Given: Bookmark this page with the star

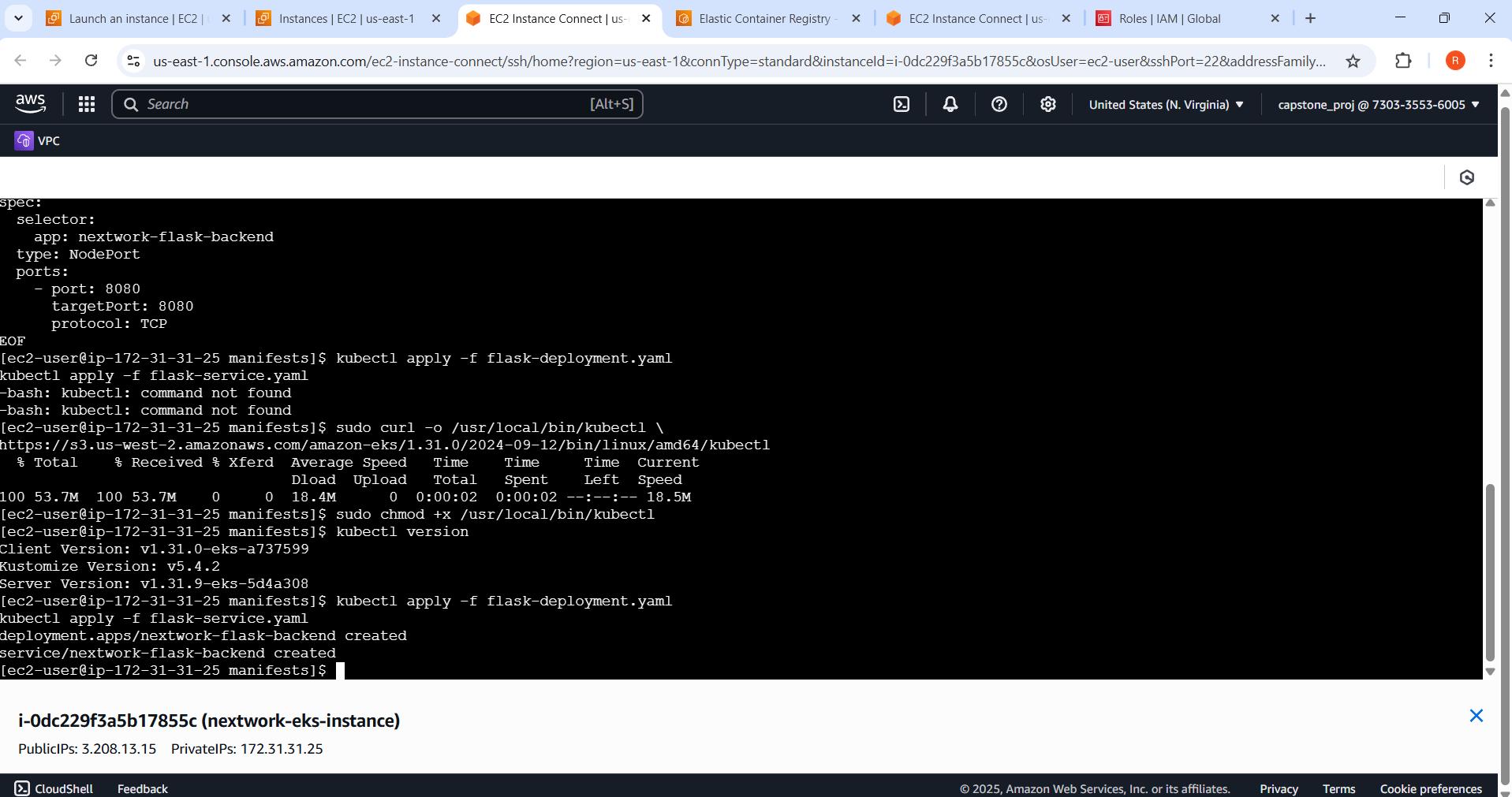Looking at the screenshot, I should [1353, 61].
